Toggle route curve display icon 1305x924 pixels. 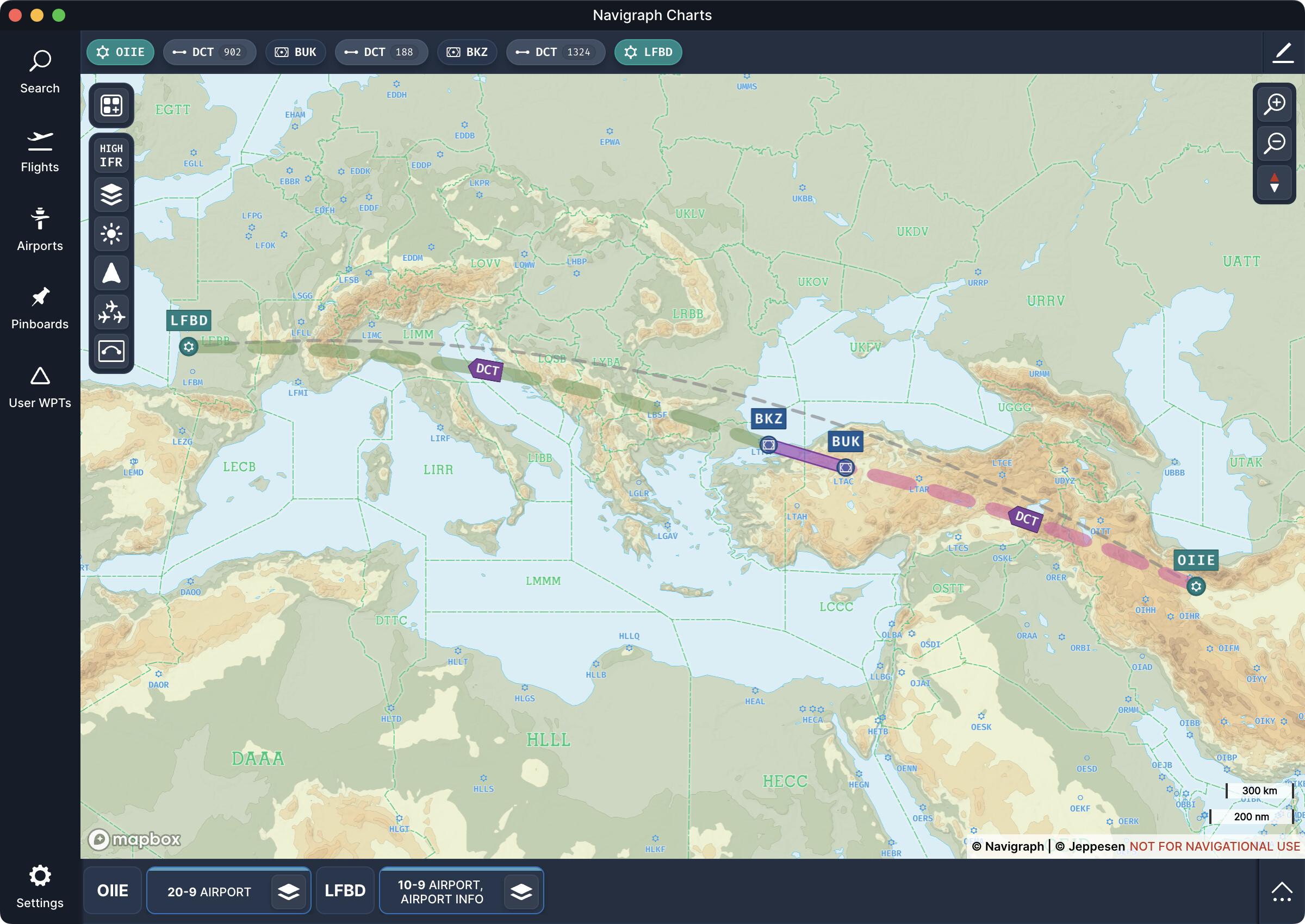111,351
